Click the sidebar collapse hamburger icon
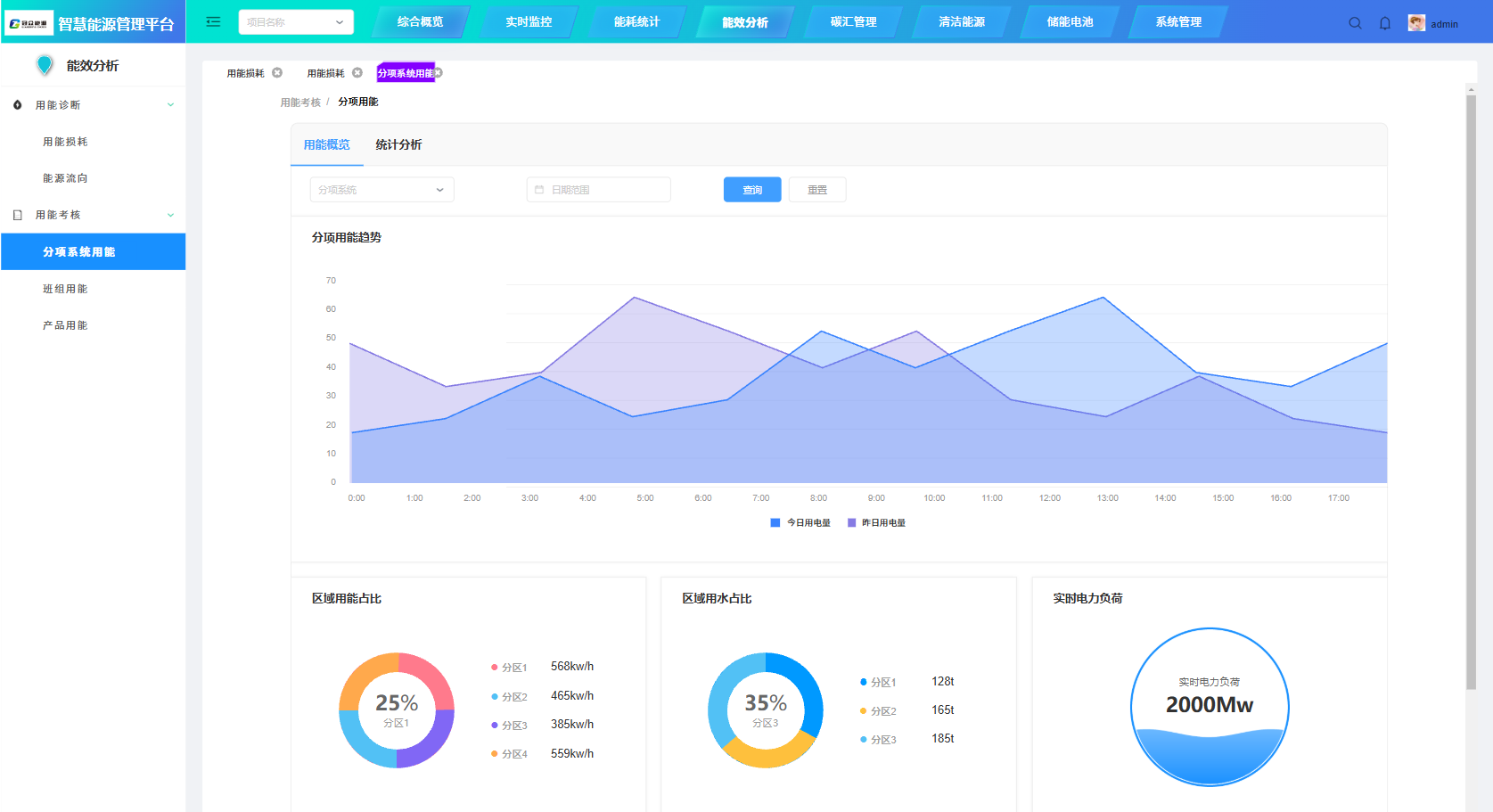 tap(213, 22)
